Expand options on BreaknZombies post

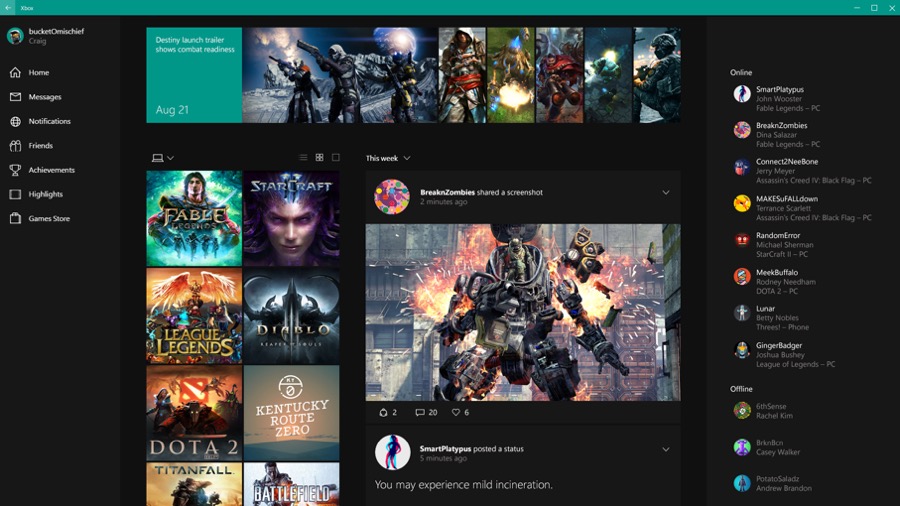(x=666, y=193)
